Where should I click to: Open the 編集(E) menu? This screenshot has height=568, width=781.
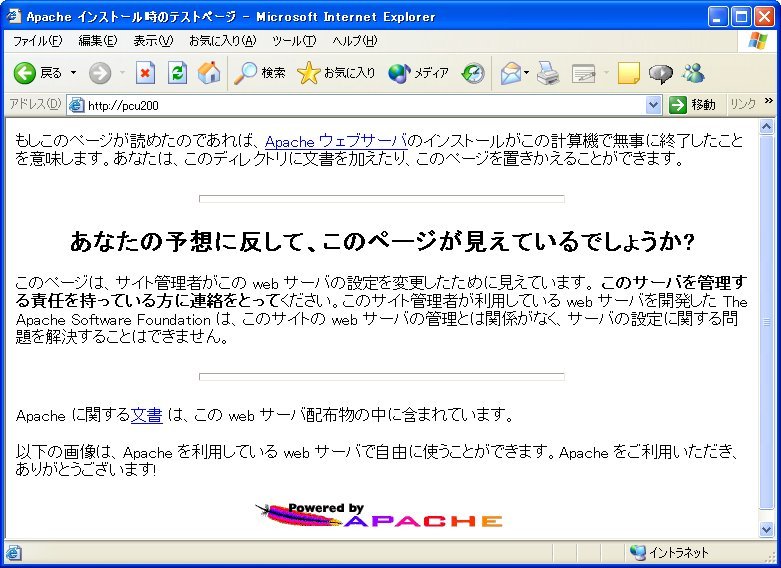[98, 41]
